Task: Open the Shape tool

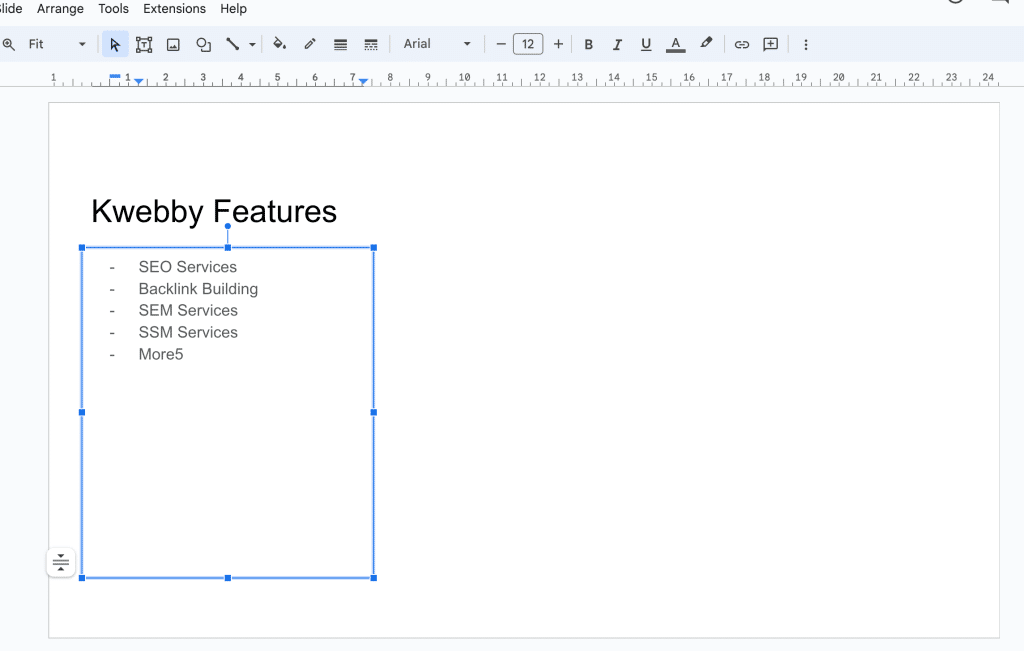Action: pos(203,44)
